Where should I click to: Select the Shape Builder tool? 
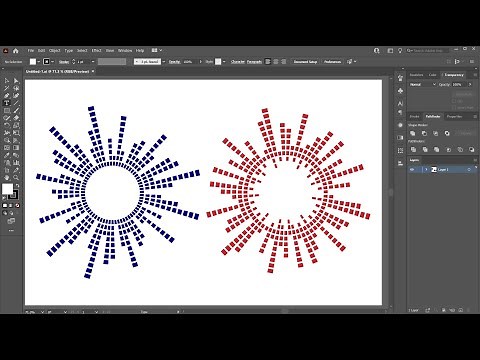7,140
